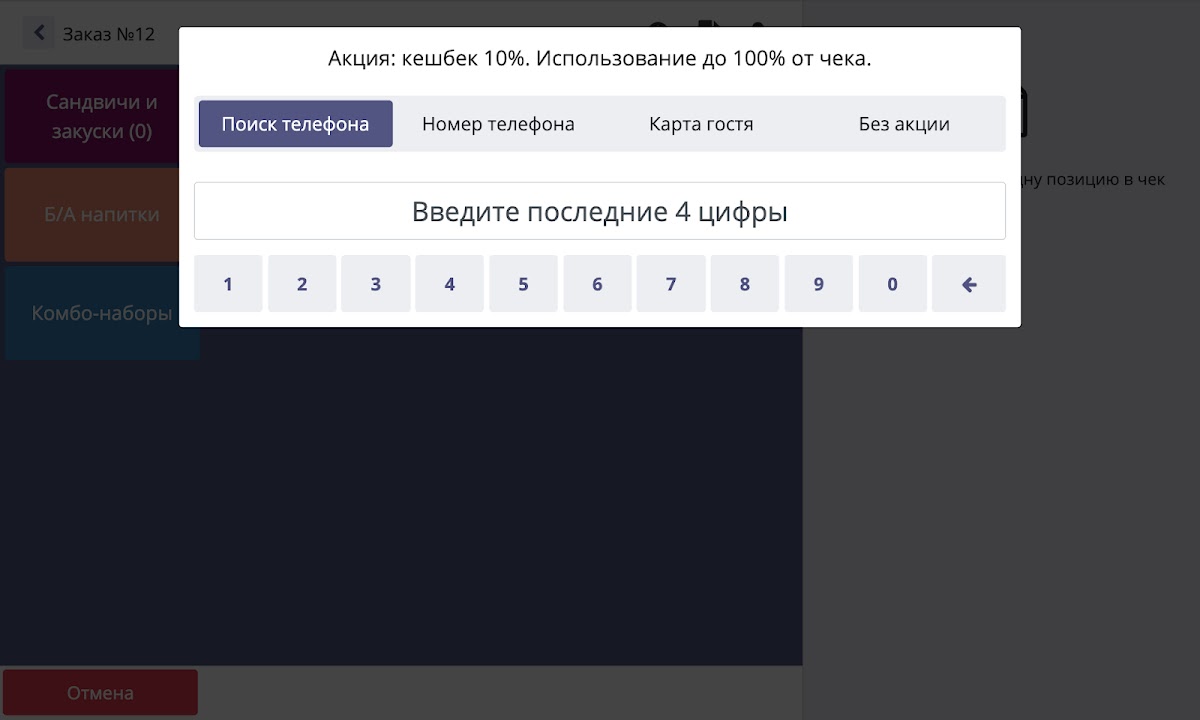Screen dimensions: 1200x720
Task: Tap digit 2 on the keypad
Action: [302, 284]
